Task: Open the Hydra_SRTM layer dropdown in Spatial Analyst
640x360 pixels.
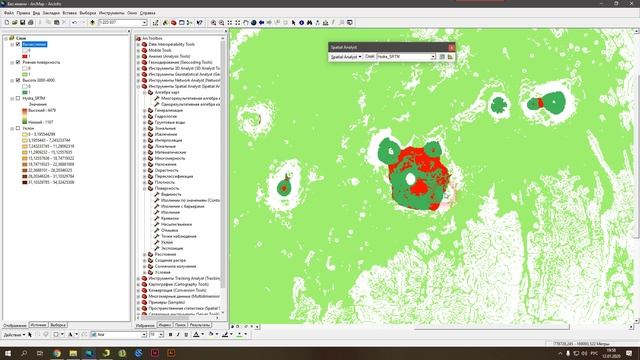Action: tap(433, 57)
